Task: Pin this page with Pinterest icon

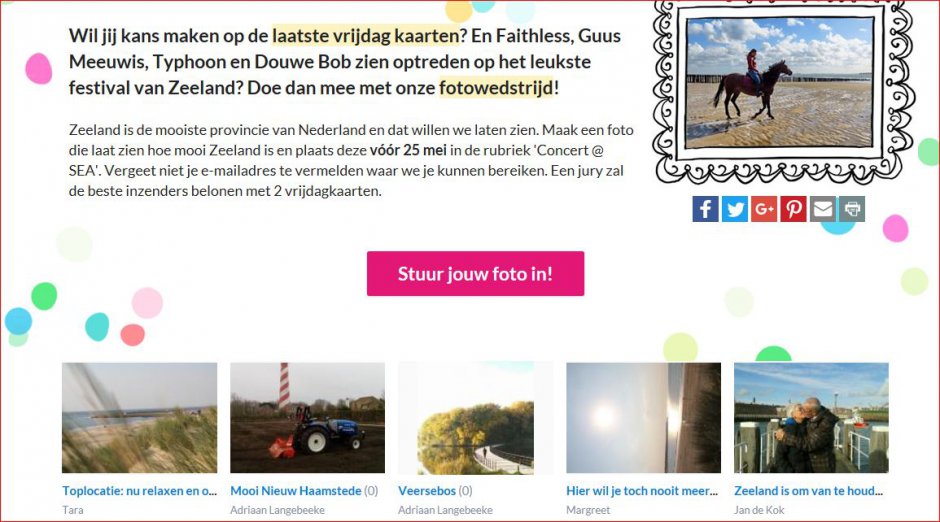Action: pos(793,209)
